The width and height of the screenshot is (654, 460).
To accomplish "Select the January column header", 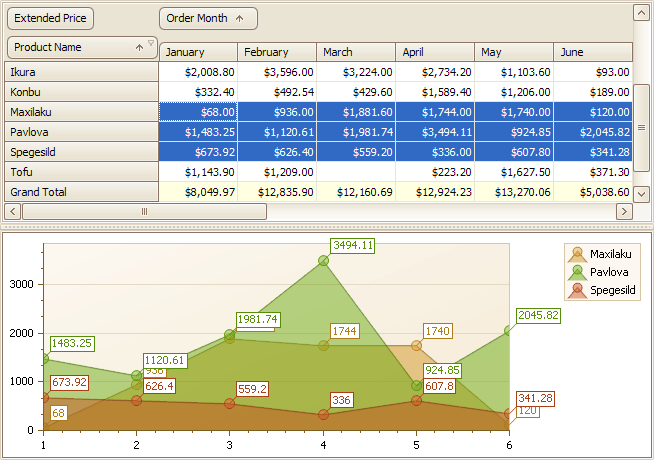I will tap(198, 52).
